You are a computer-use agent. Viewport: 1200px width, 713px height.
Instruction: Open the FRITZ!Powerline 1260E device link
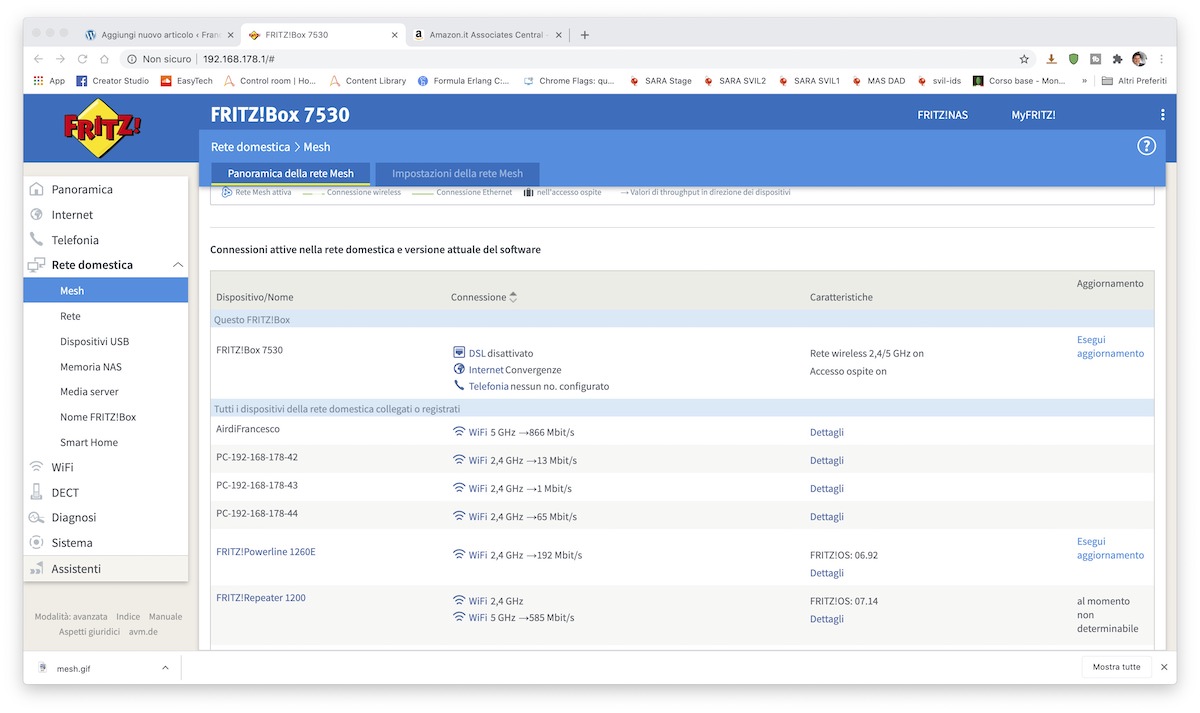pos(266,552)
